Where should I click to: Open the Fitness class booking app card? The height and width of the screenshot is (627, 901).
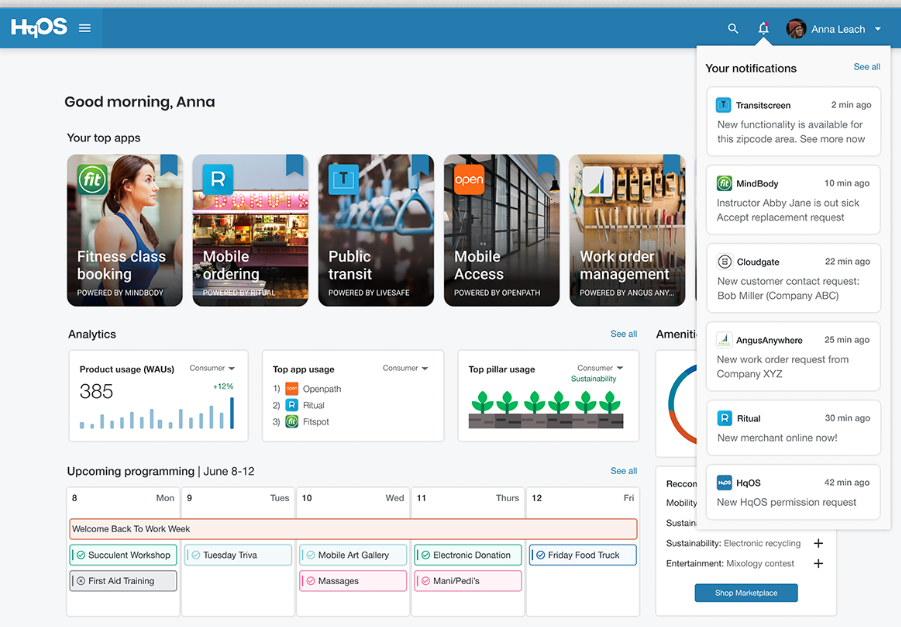125,230
